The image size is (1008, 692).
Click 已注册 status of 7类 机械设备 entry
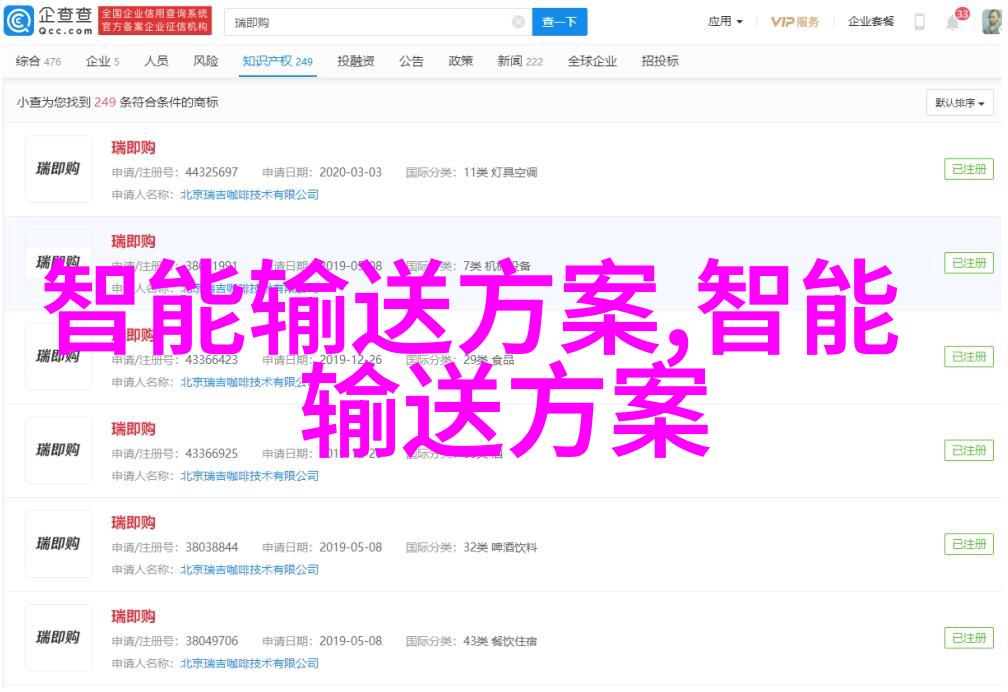click(969, 263)
